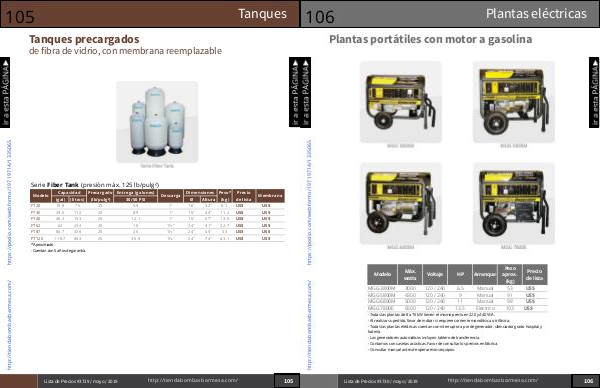Image resolution: width=600 pixels, height=388 pixels.
Task: Open the tiendabombasbarnesa.com link in page 105 footer
Action: click(193, 380)
